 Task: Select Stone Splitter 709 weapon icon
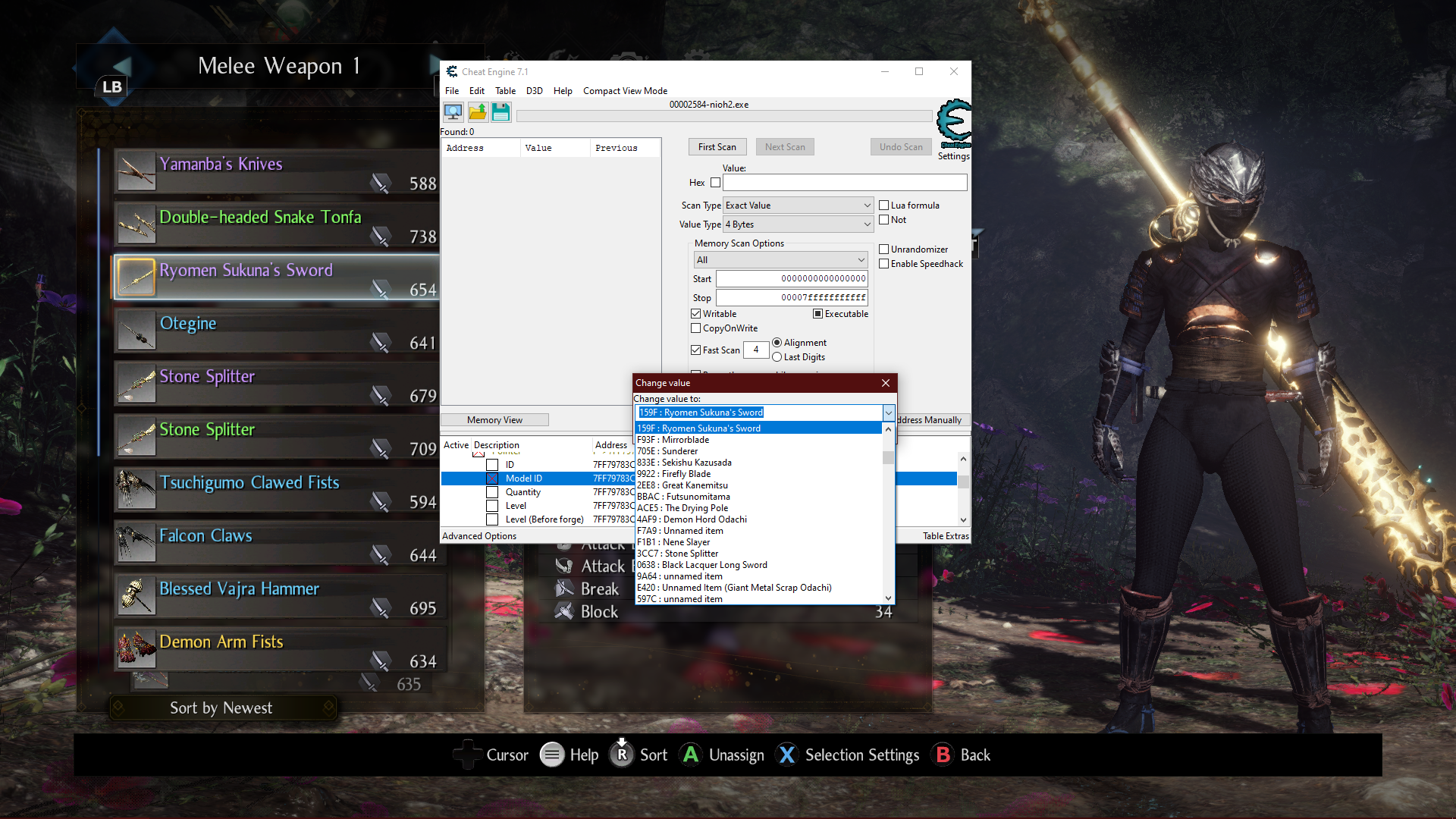click(x=136, y=437)
